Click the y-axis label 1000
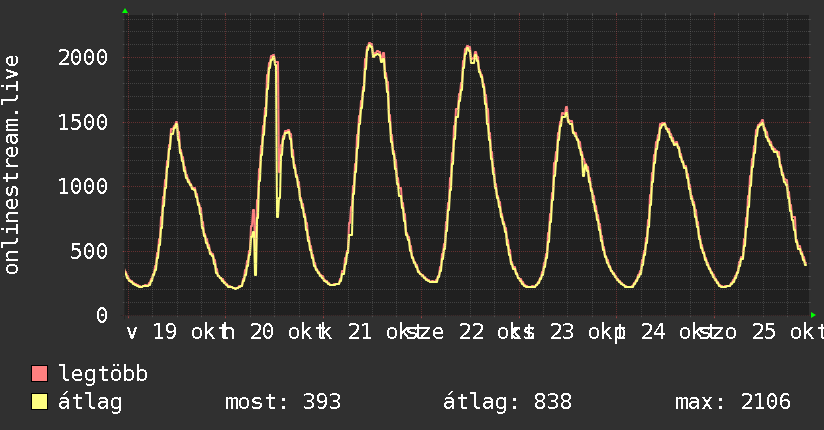Viewport: 824px width, 430px height. click(83, 187)
